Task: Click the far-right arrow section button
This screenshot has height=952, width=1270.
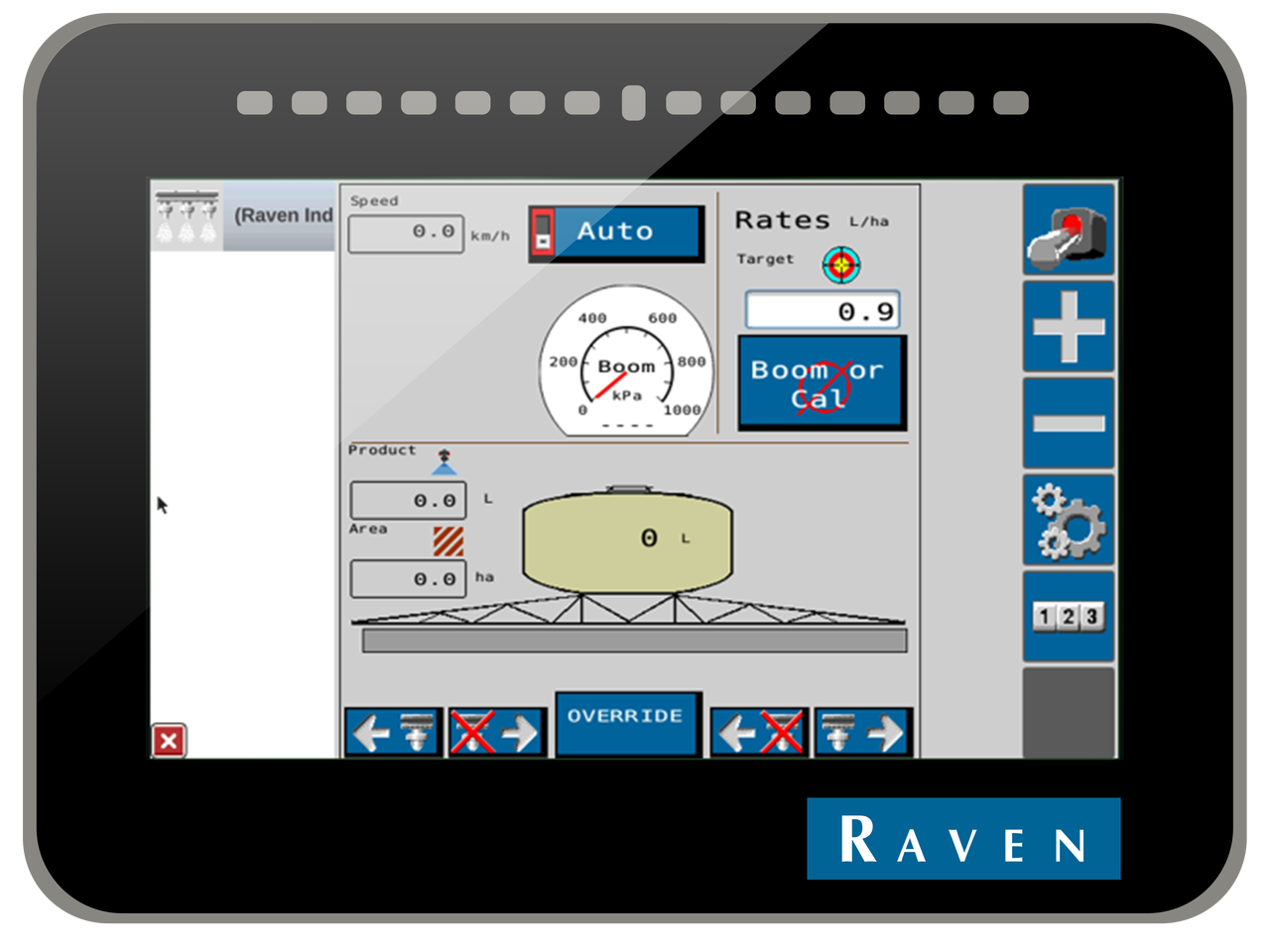Action: (x=862, y=733)
